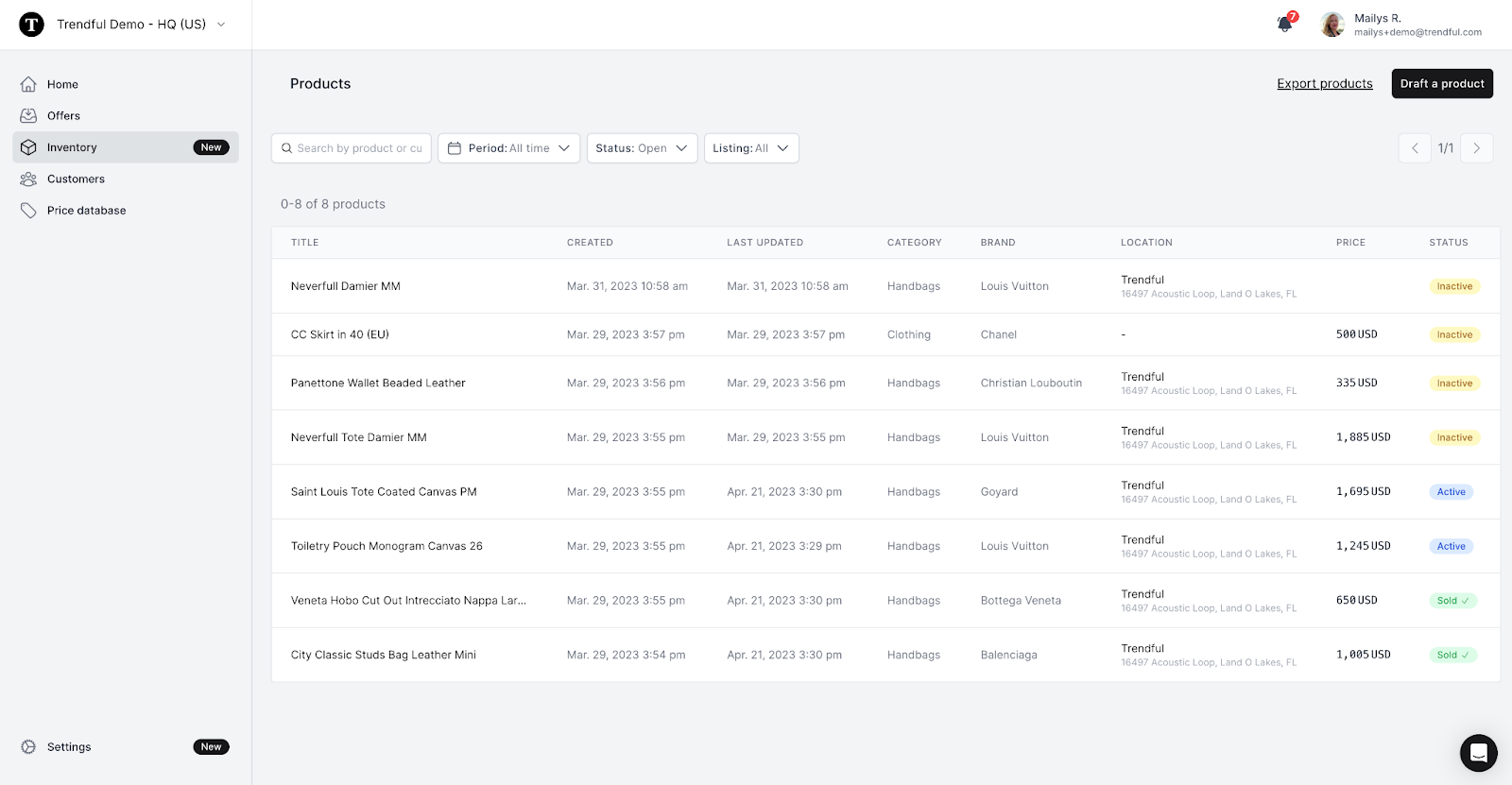Go to previous page of products
1512x785 pixels.
point(1415,148)
